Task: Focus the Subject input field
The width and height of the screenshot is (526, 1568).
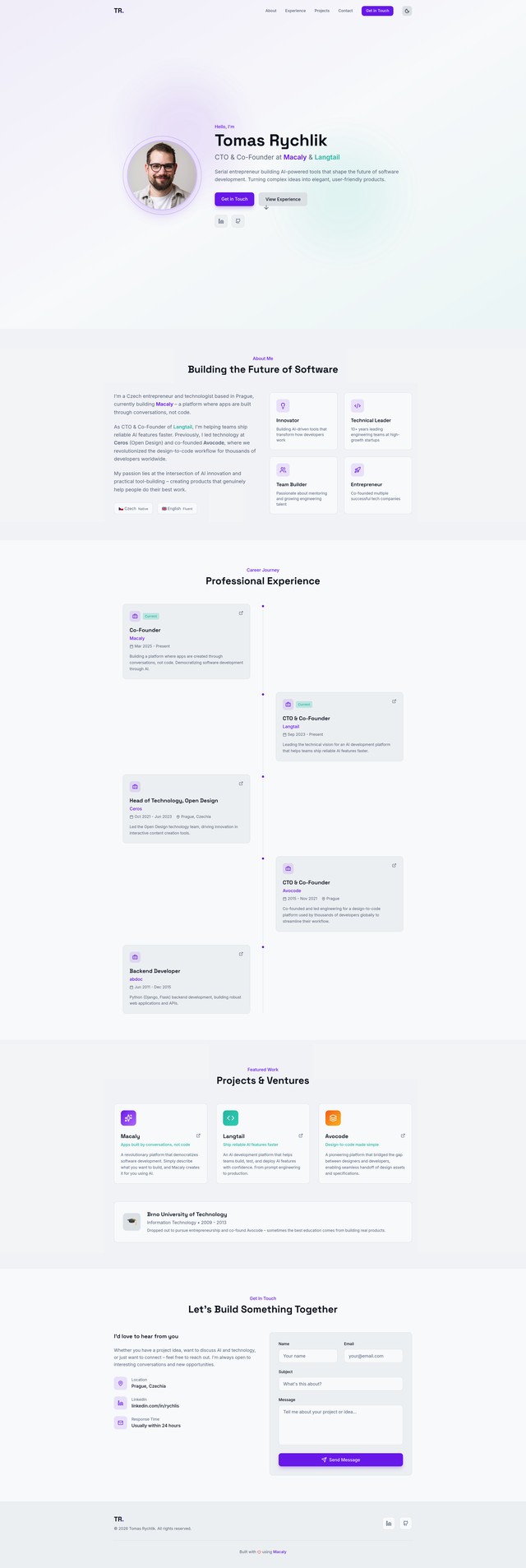Action: pos(340,1384)
